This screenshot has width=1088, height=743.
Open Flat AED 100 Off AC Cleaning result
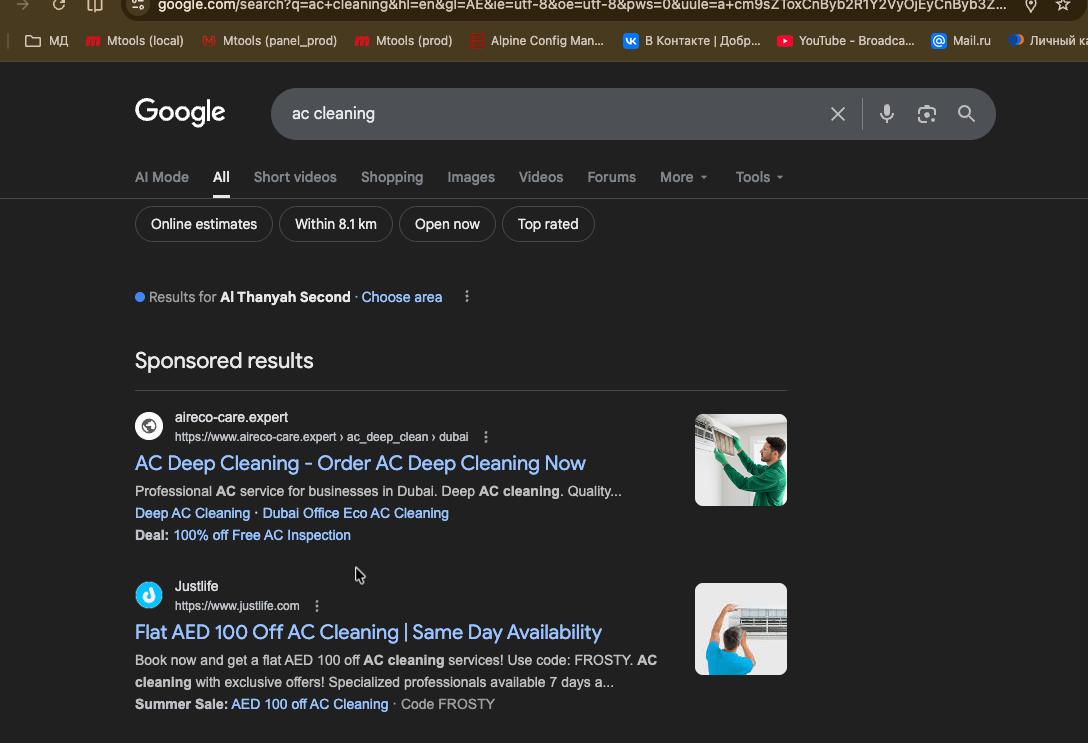tap(368, 632)
